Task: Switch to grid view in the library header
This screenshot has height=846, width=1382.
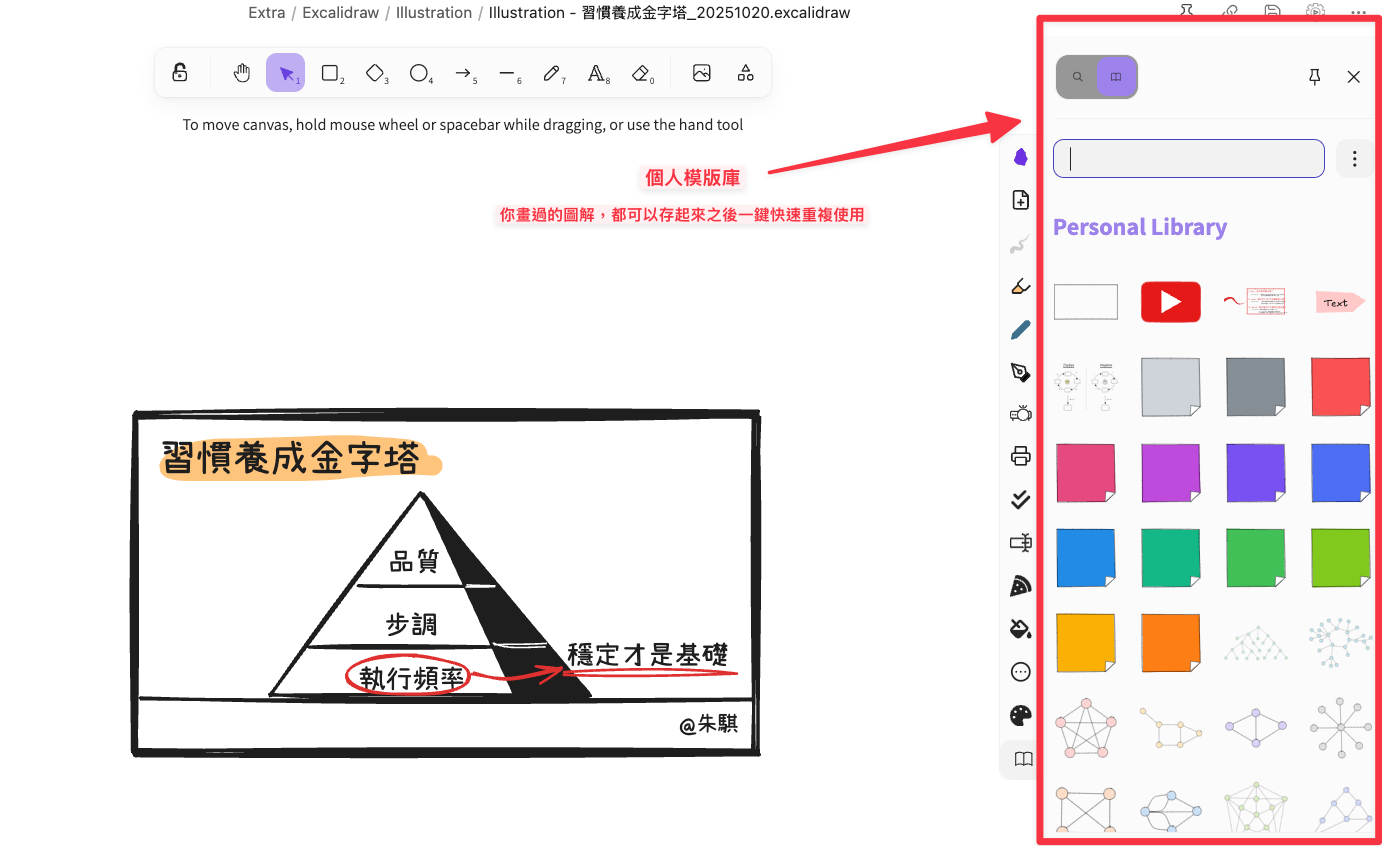Action: tap(1116, 76)
